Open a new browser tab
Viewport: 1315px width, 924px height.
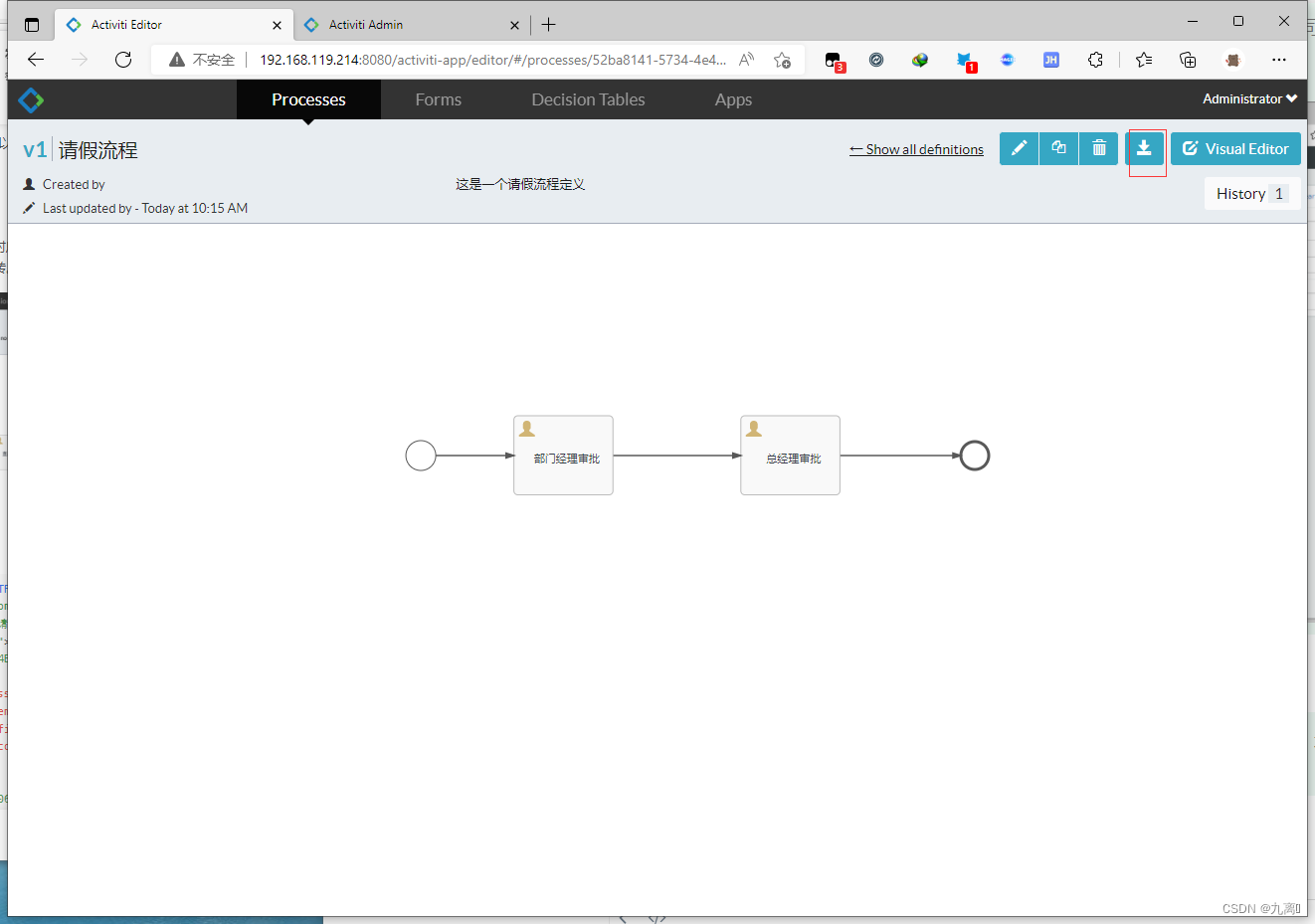pos(549,25)
